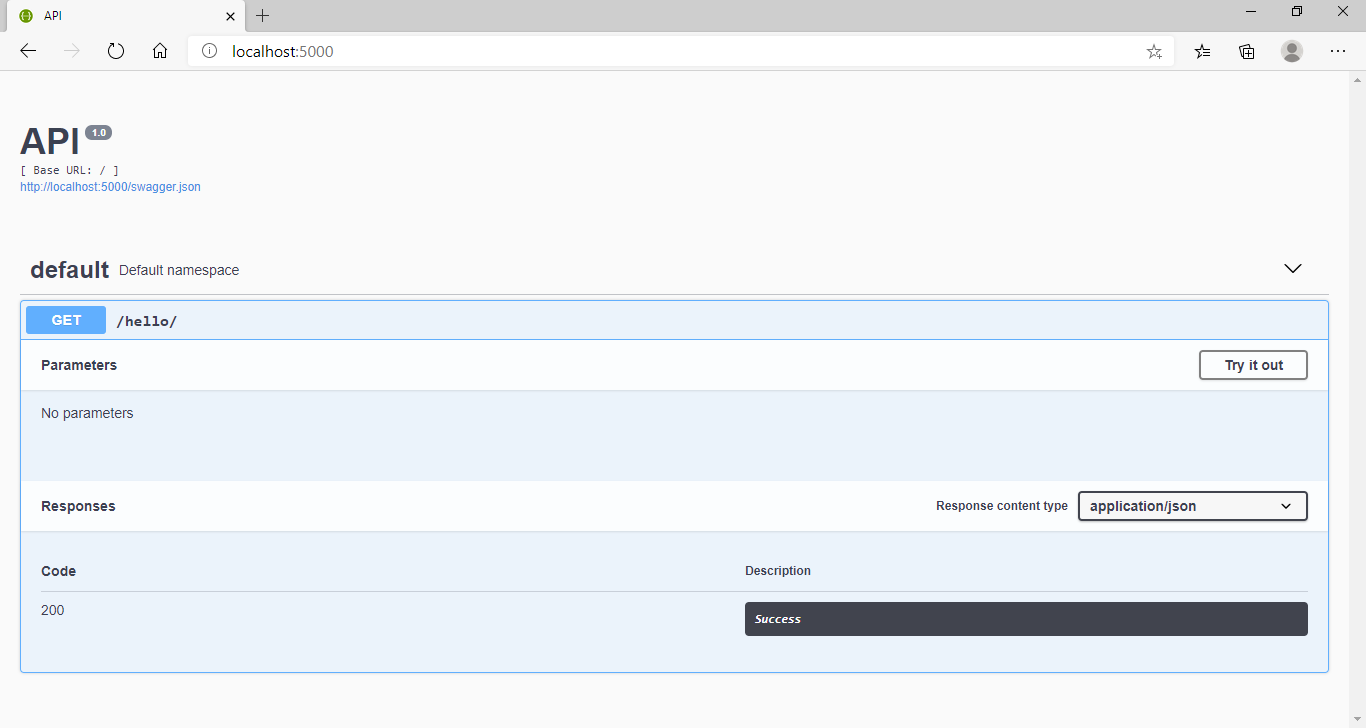Image resolution: width=1366 pixels, height=728 pixels.
Task: Click the Code column header
Action: tap(58, 571)
